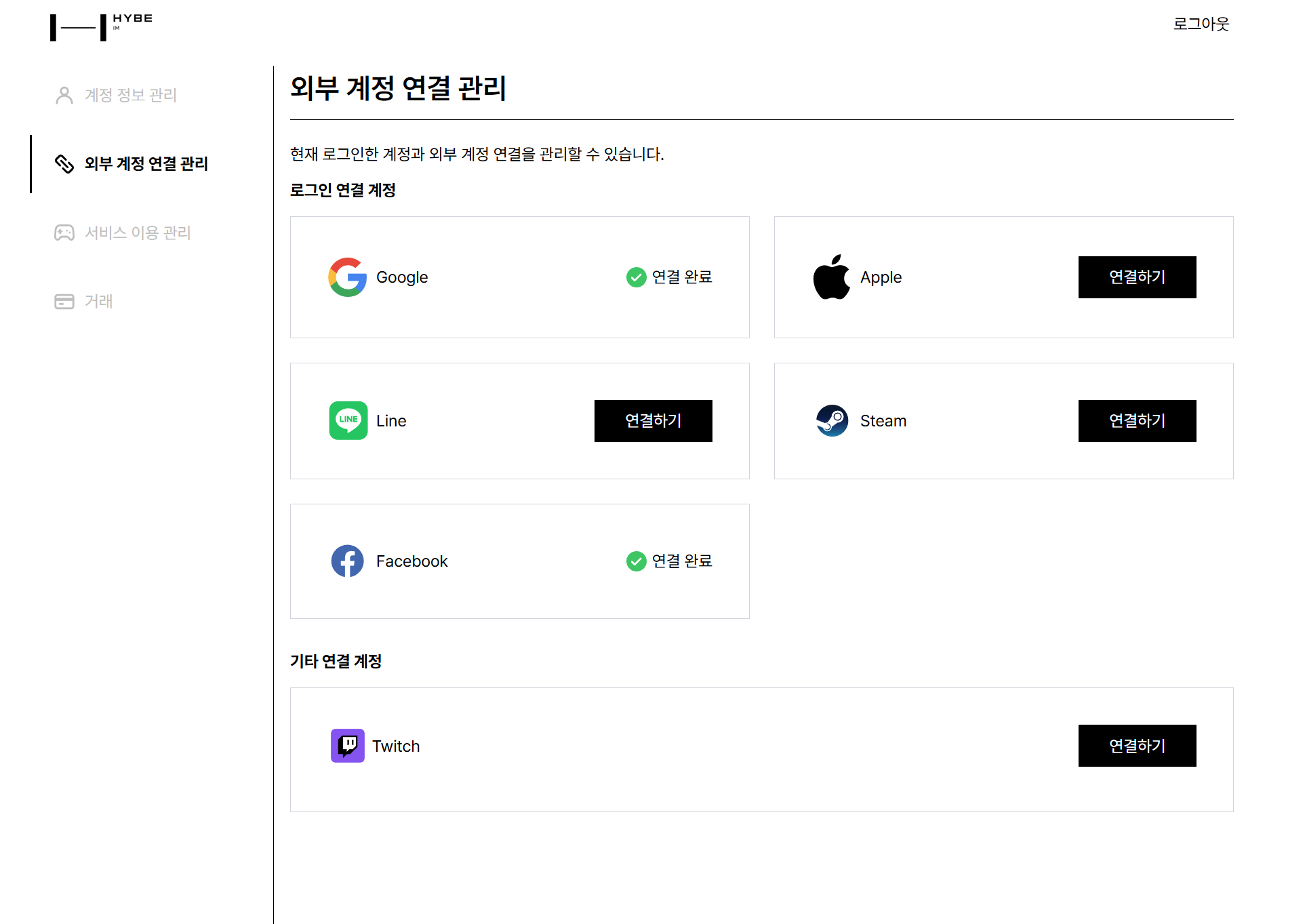This screenshot has width=1307, height=924.
Task: Click the person icon in sidebar
Action: (64, 96)
